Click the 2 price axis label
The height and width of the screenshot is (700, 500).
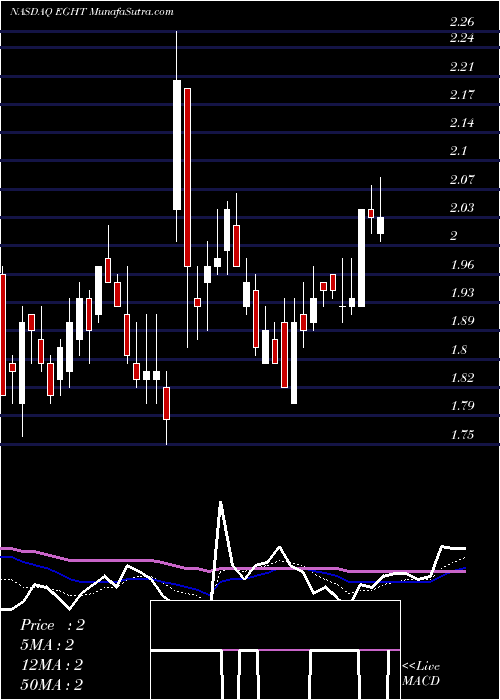(x=454, y=236)
